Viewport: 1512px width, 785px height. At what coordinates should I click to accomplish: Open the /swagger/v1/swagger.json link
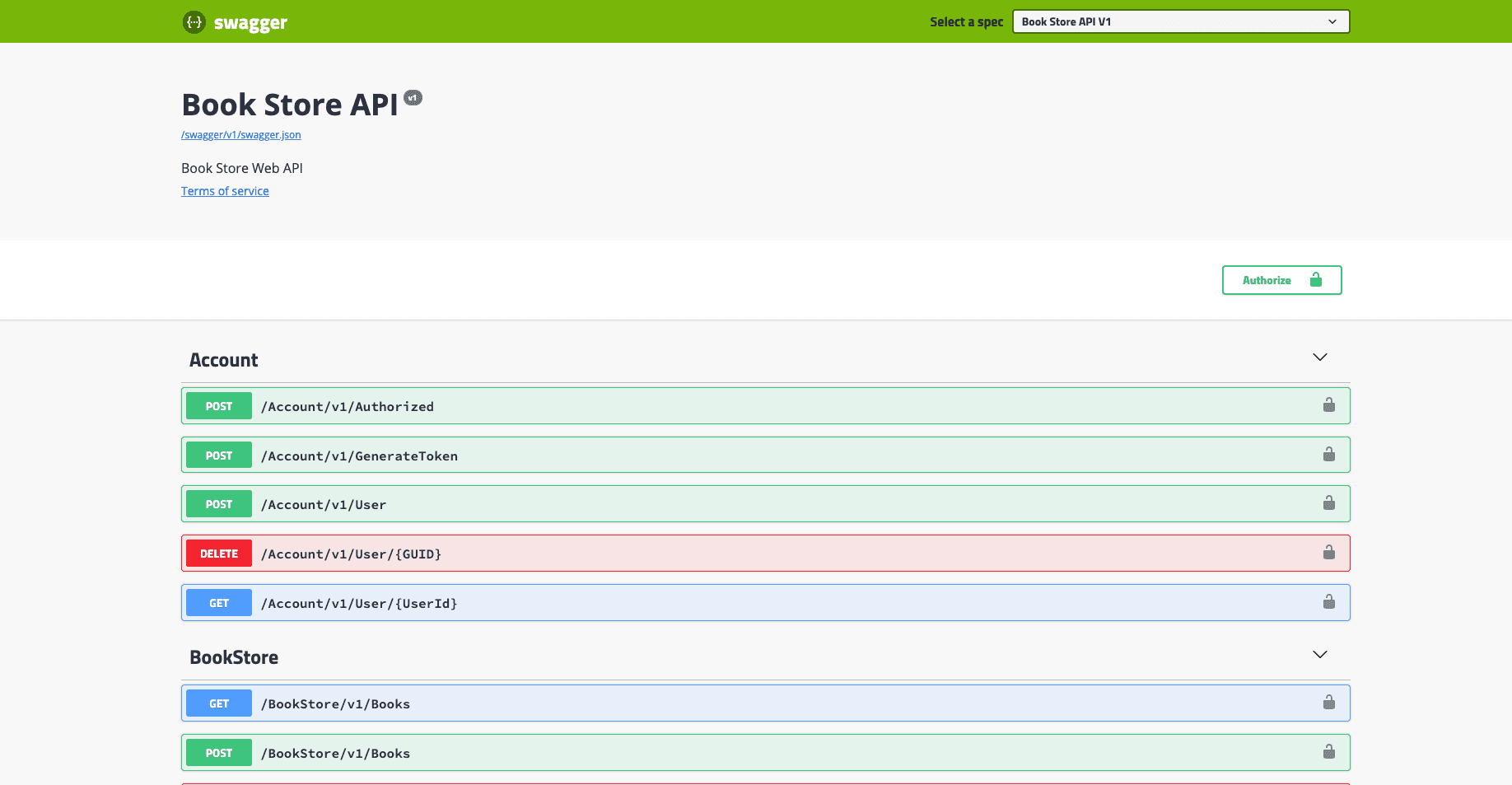(x=240, y=134)
